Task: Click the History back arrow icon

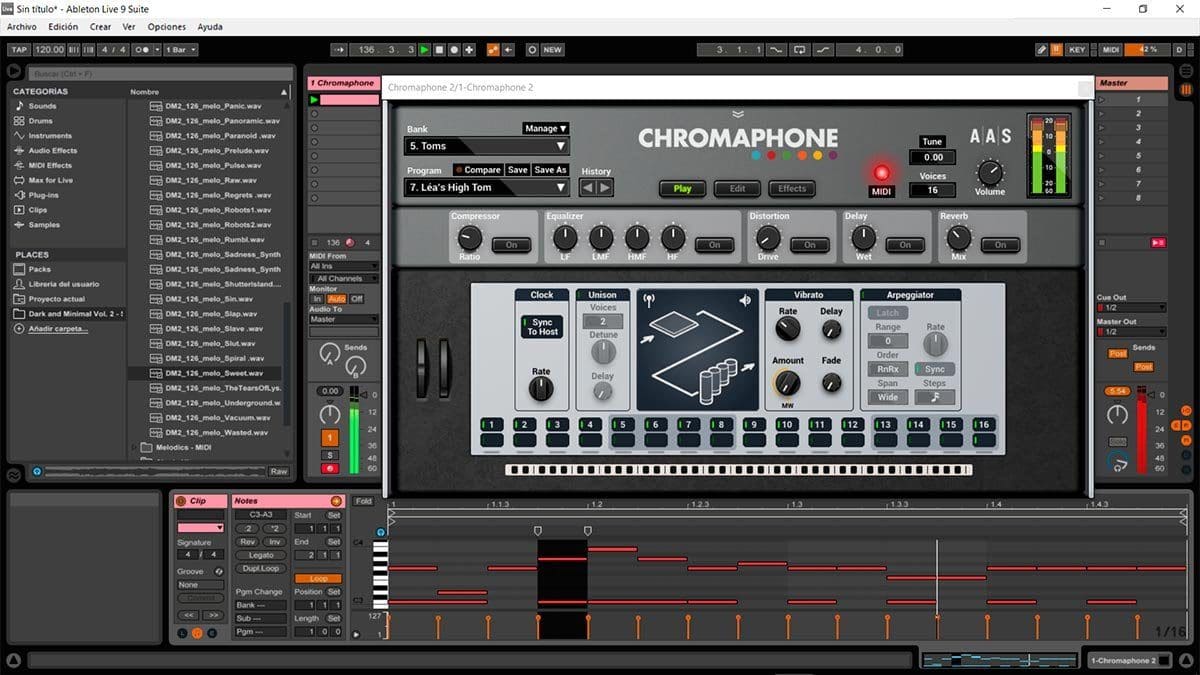Action: point(588,187)
